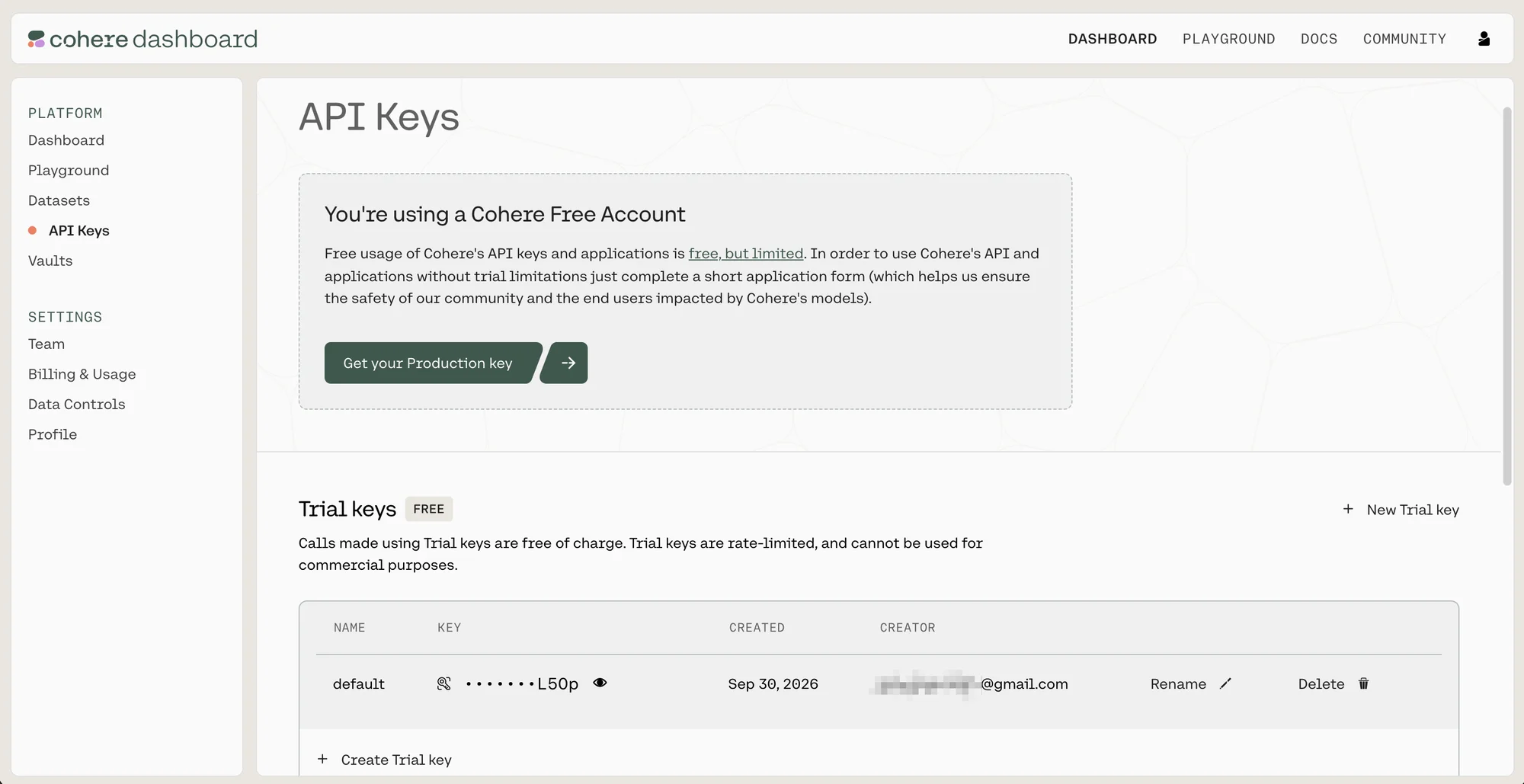Viewport: 1524px width, 784px height.
Task: Open Billing & Usage settings
Action: (82, 374)
